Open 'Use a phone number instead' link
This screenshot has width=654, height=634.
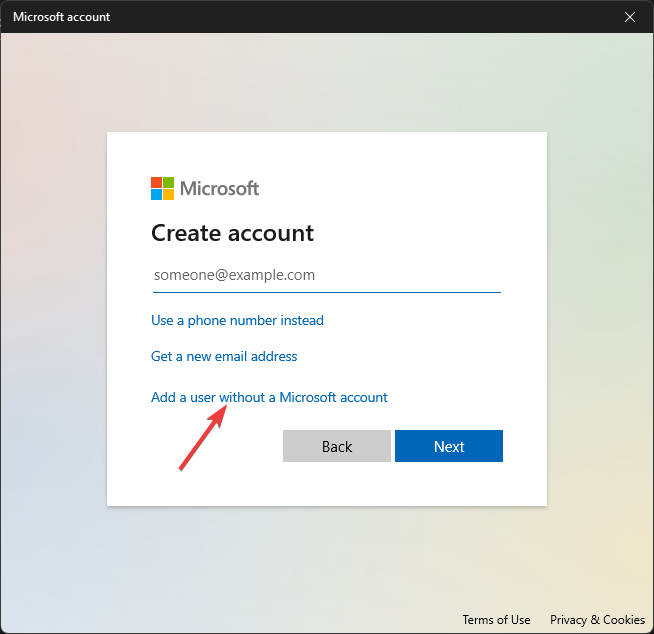237,320
